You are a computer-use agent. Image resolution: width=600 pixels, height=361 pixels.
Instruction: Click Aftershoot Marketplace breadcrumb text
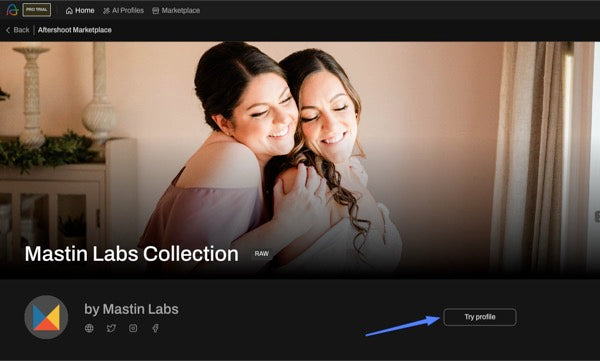tap(75, 30)
